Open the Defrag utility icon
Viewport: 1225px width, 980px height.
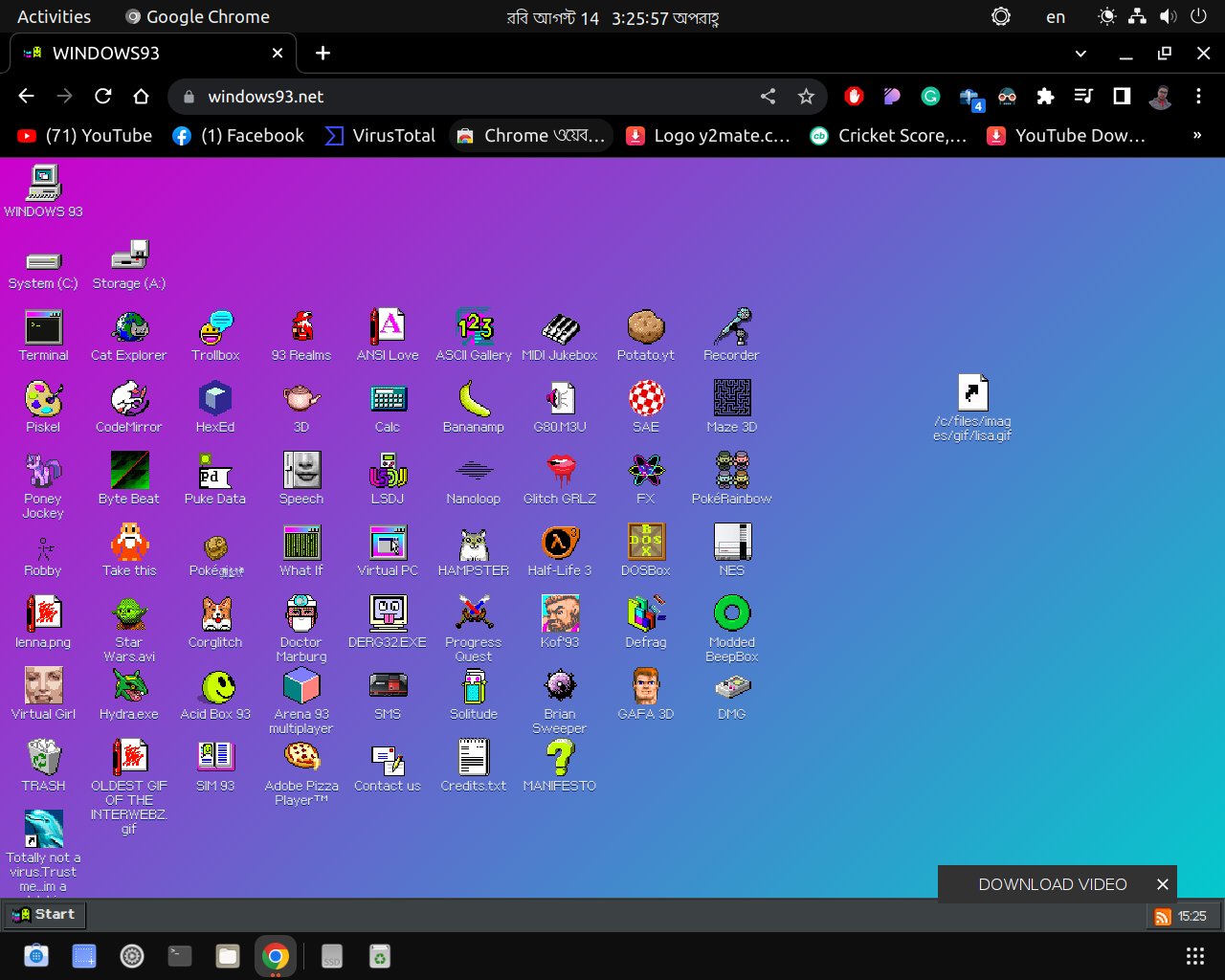(x=646, y=615)
